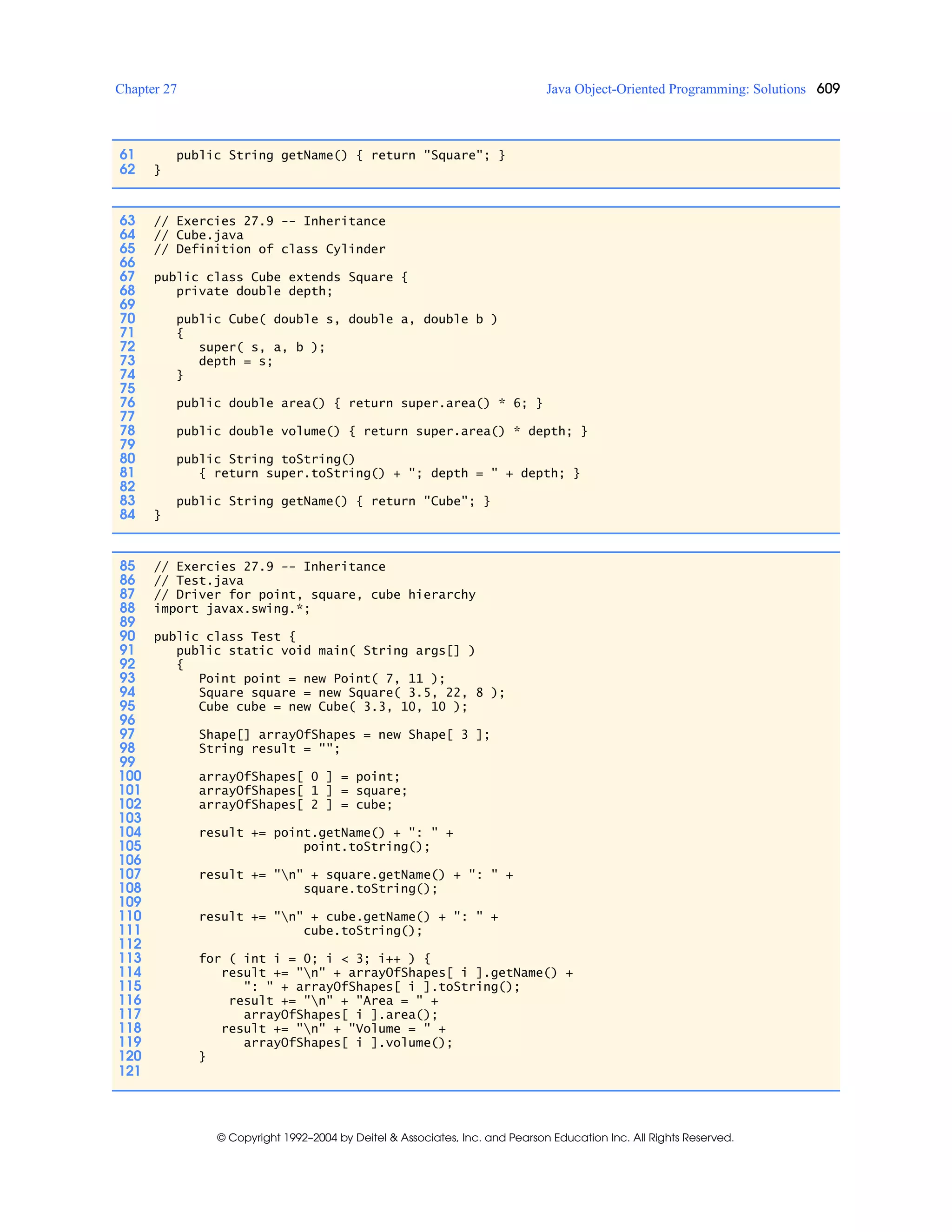Click the '"Volume = "' result line 118
Screen dimensions: 952x1232
(333, 1028)
